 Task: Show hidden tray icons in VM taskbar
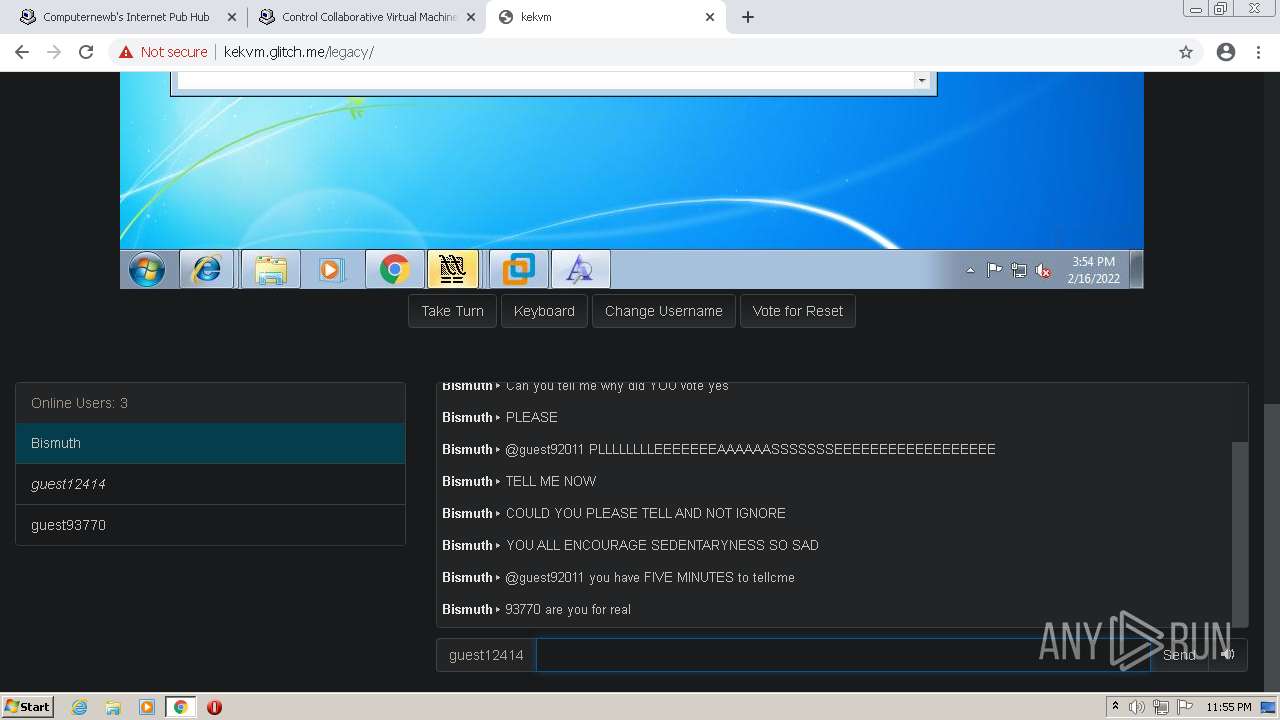(x=970, y=270)
